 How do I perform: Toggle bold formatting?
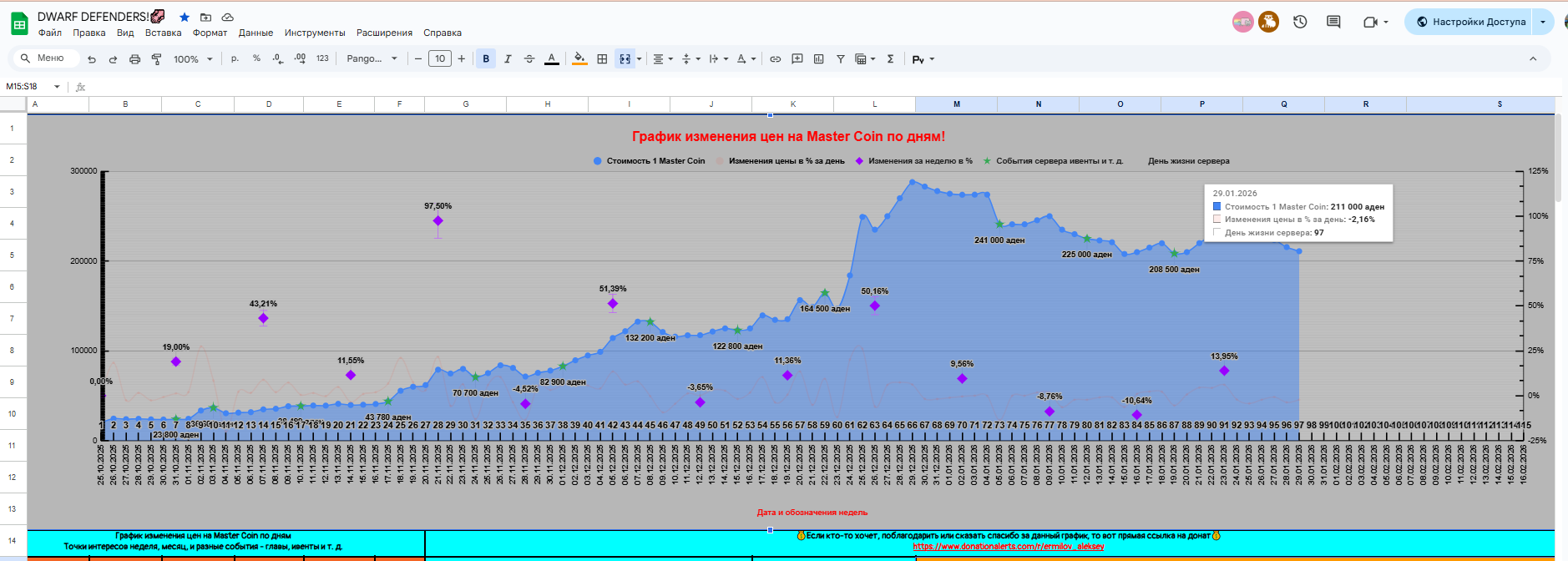click(x=486, y=59)
